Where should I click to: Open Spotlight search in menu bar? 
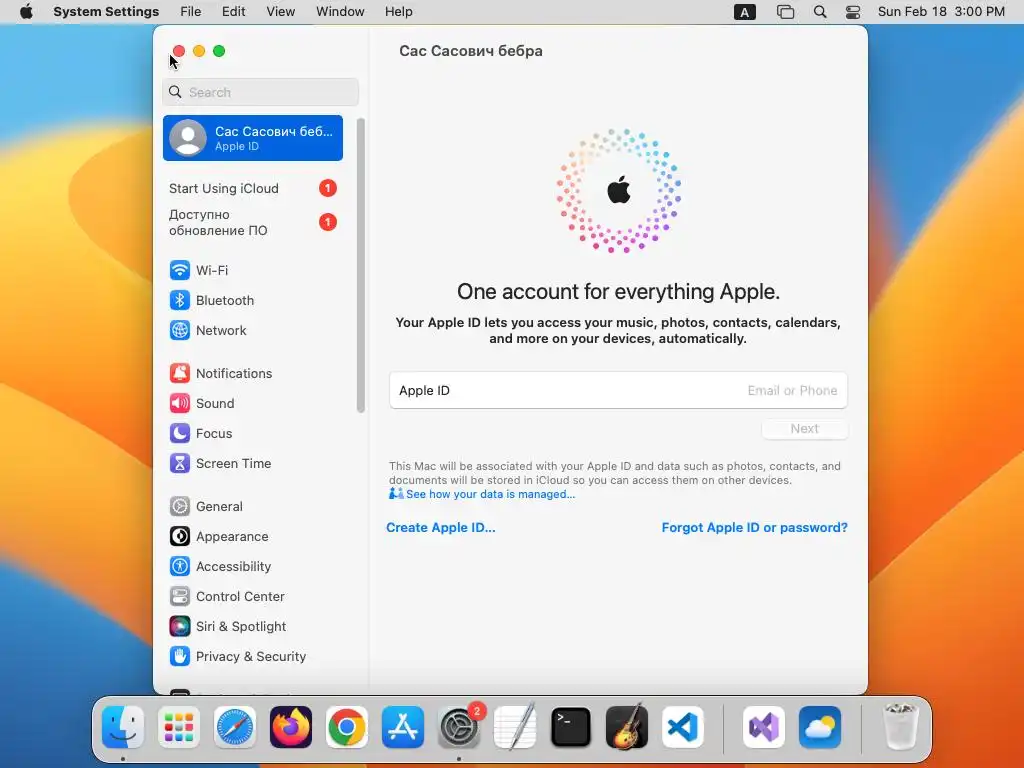[820, 12]
